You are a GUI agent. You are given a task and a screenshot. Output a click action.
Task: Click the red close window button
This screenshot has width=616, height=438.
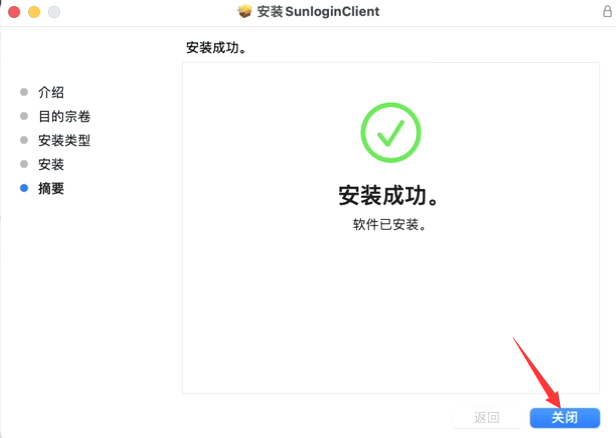[14, 12]
